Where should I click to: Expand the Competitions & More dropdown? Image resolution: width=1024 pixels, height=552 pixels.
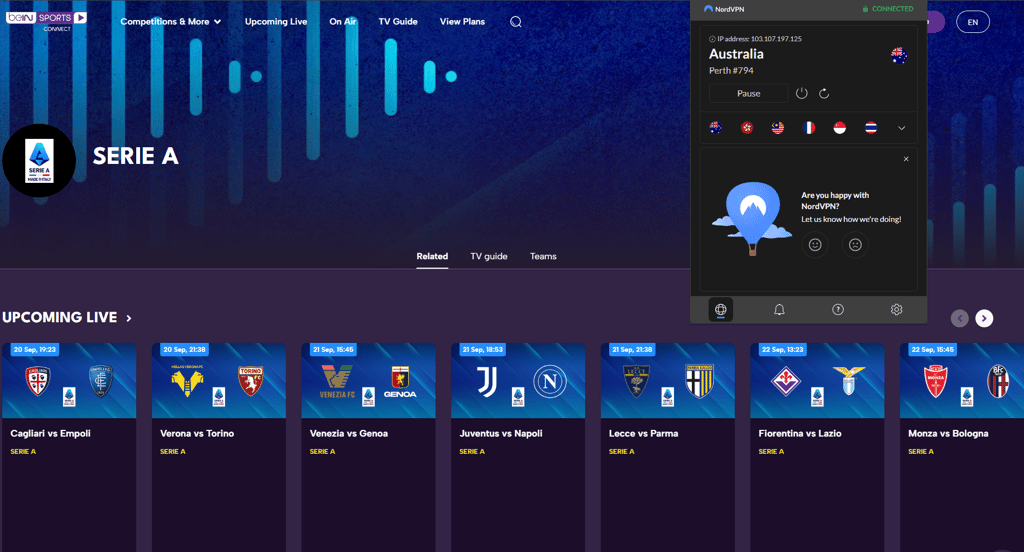[x=171, y=22]
